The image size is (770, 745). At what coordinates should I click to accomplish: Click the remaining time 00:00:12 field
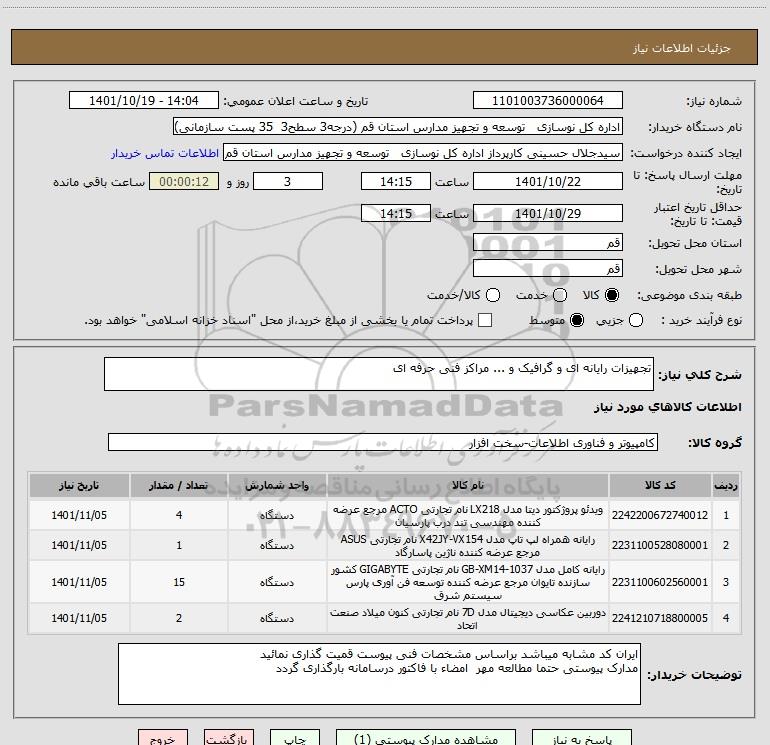(184, 181)
